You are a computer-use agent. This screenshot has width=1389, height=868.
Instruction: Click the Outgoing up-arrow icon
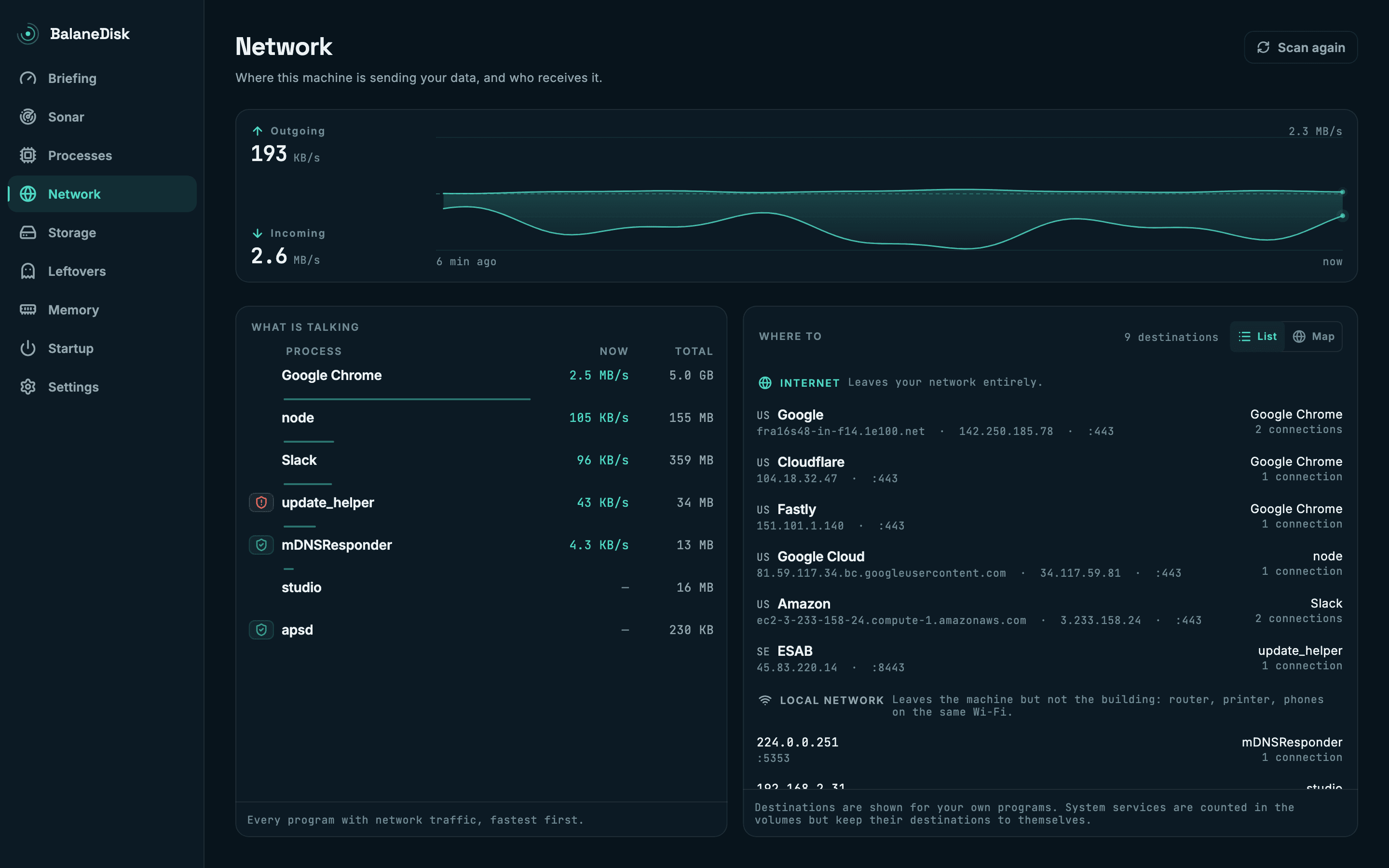point(257,131)
